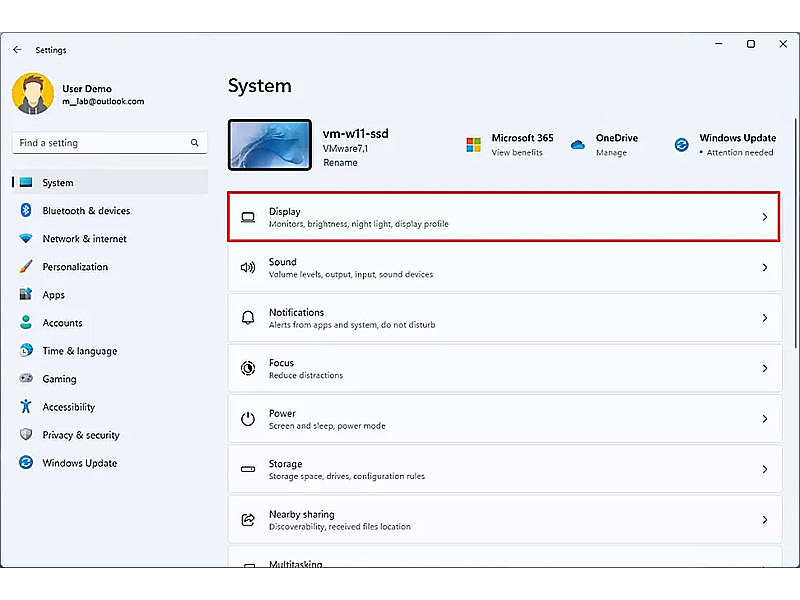Open Storage via its chevron
Screen dimensions: 800x600
pos(764,469)
